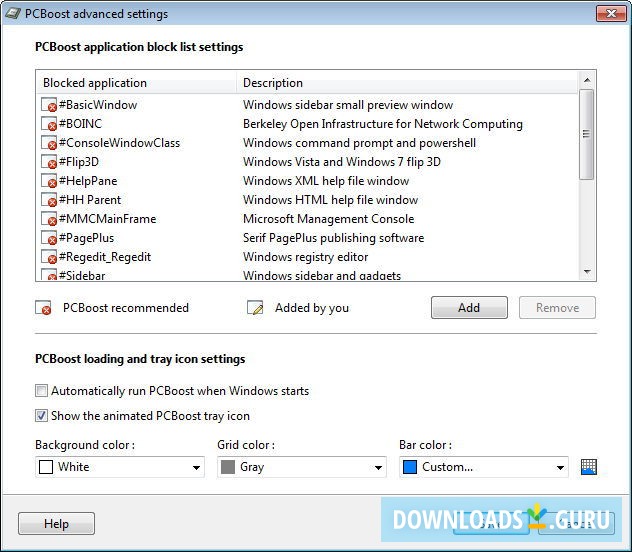Screen dimensions: 632x552
Task: Select the #Sidebar entry
Action: click(x=82, y=275)
